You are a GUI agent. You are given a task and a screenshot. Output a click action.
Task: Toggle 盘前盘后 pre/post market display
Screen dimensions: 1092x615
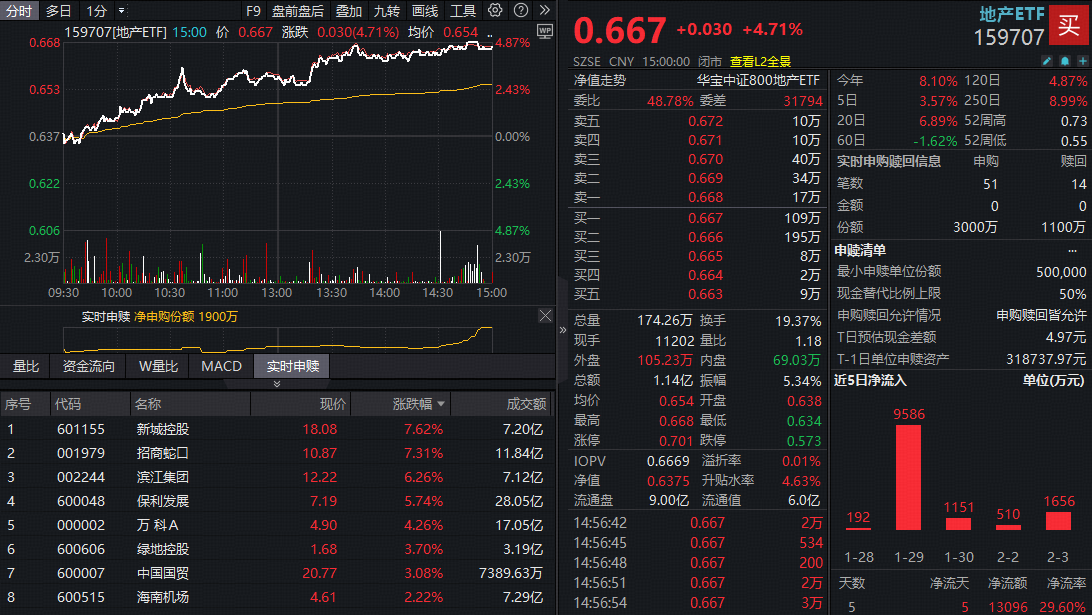(298, 11)
